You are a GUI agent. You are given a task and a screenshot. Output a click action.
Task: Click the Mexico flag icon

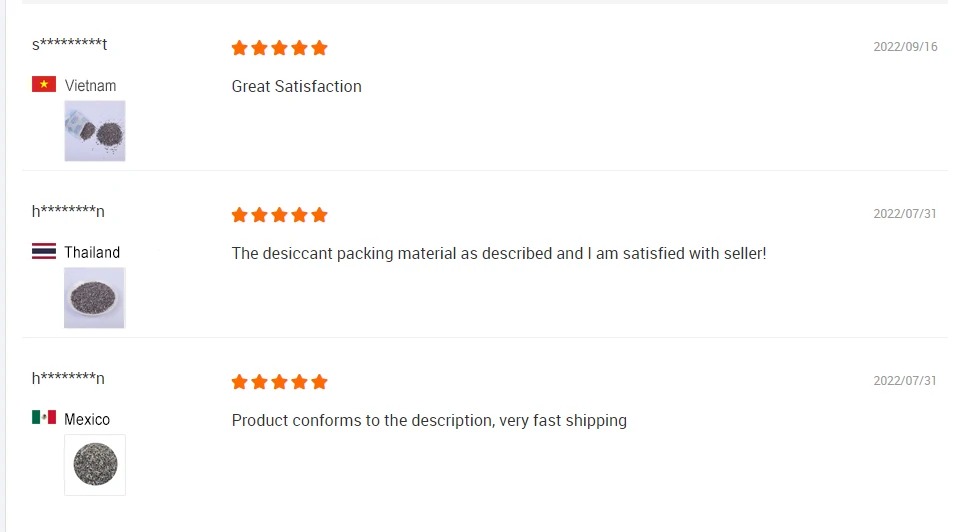[x=44, y=418]
